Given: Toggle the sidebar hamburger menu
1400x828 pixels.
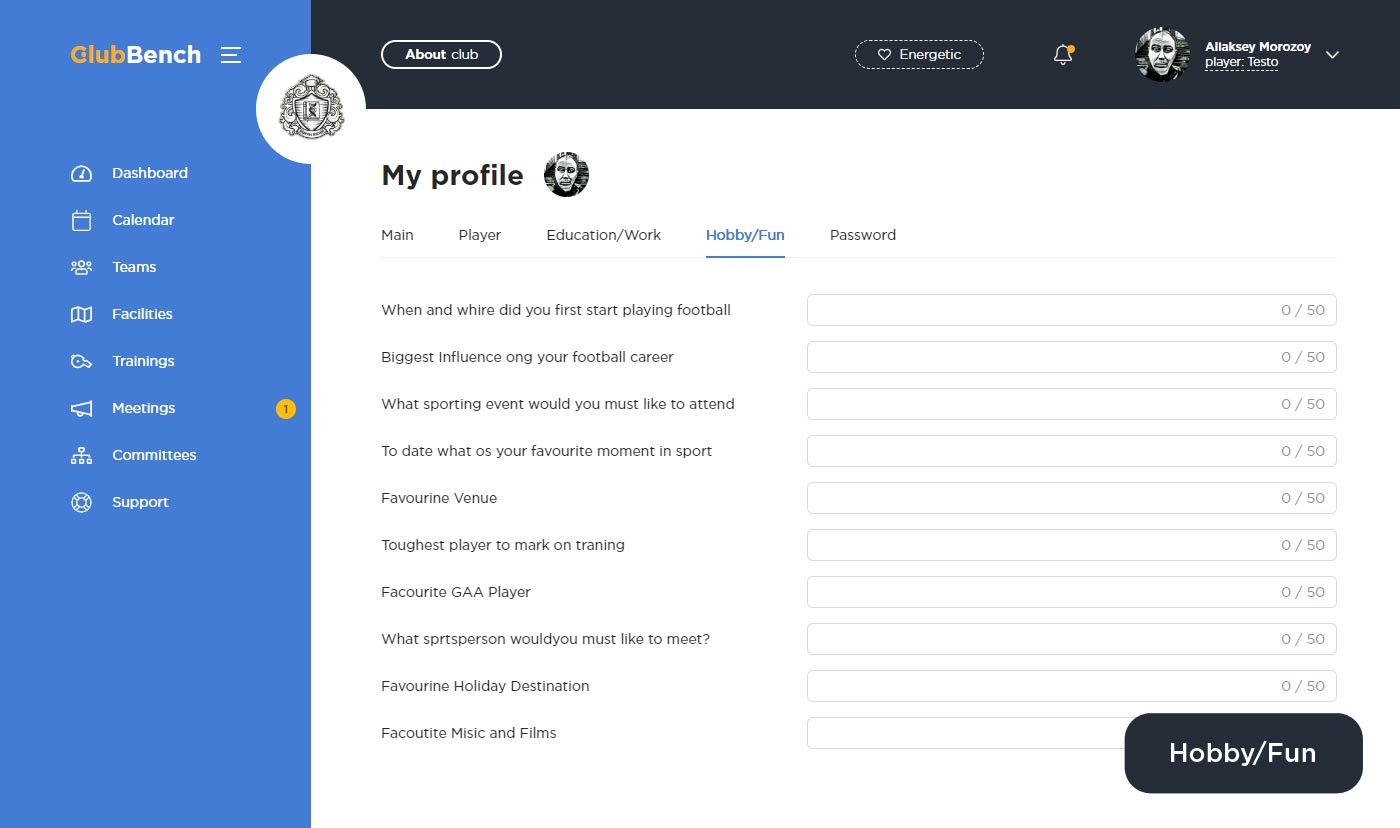Looking at the screenshot, I should coord(231,55).
